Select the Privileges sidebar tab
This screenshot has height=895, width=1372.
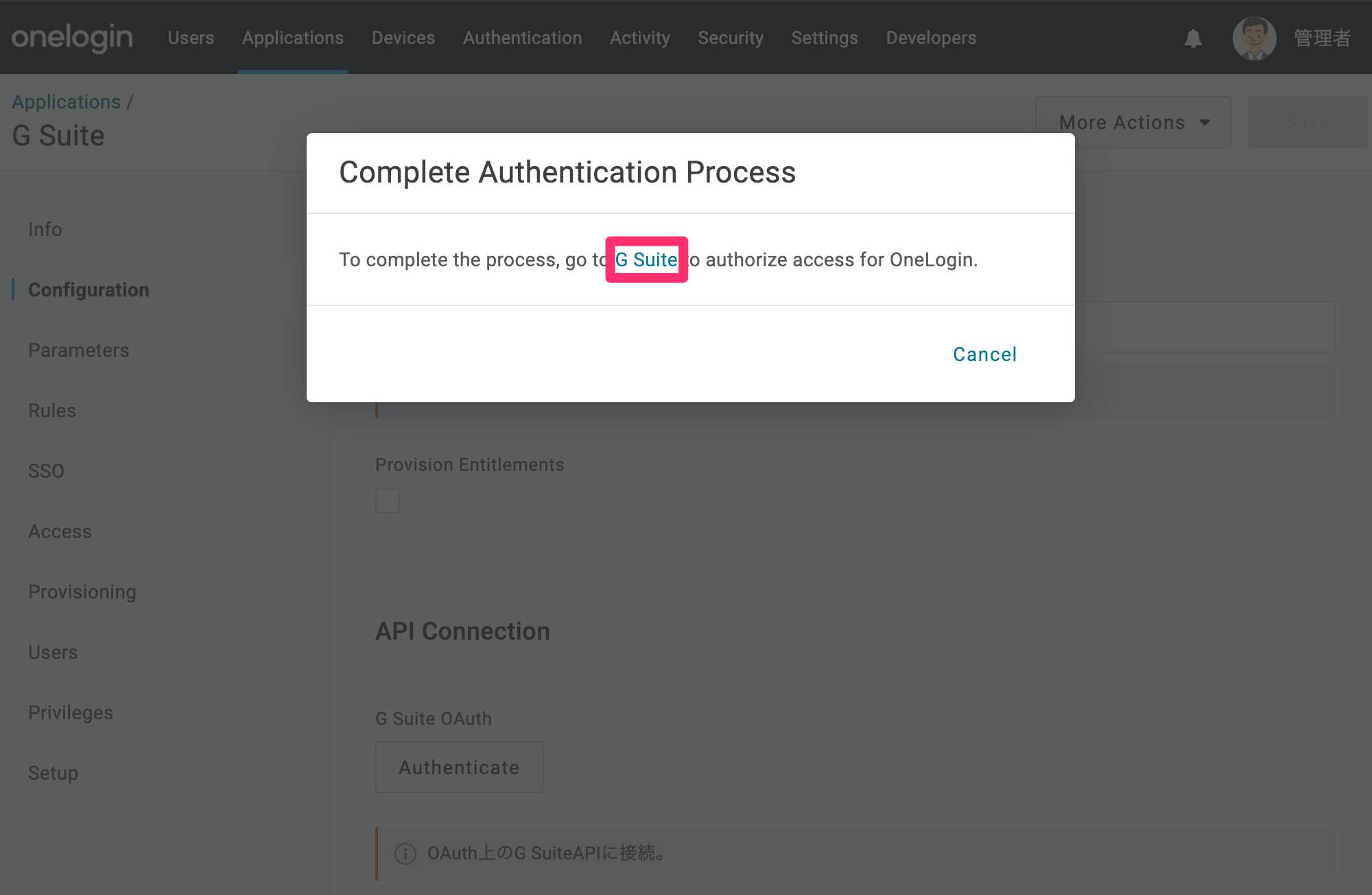(71, 712)
